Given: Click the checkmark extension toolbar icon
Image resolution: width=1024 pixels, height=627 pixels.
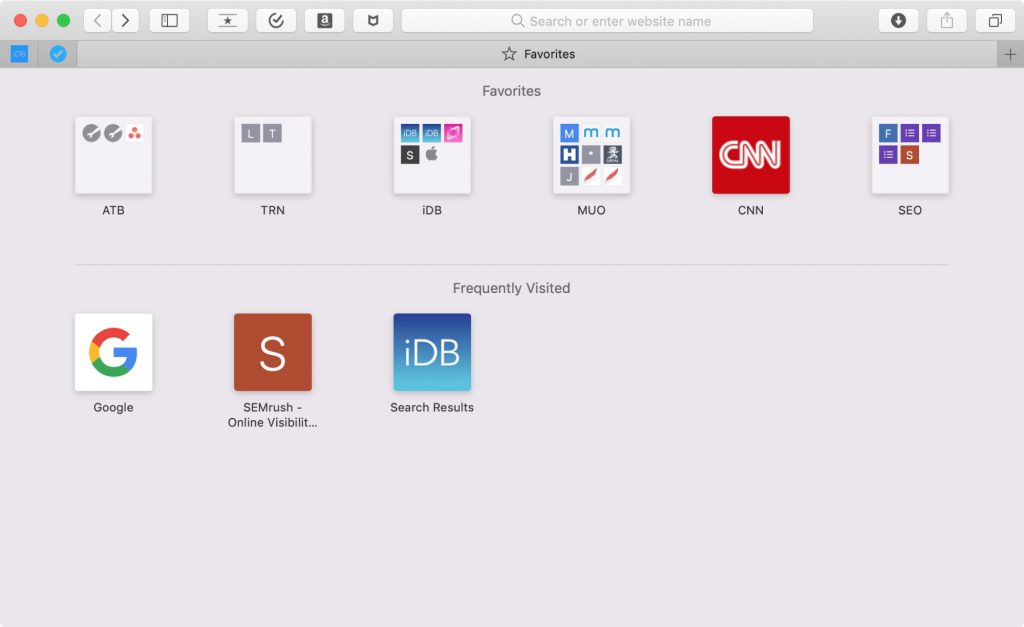Looking at the screenshot, I should pyautogui.click(x=276, y=20).
